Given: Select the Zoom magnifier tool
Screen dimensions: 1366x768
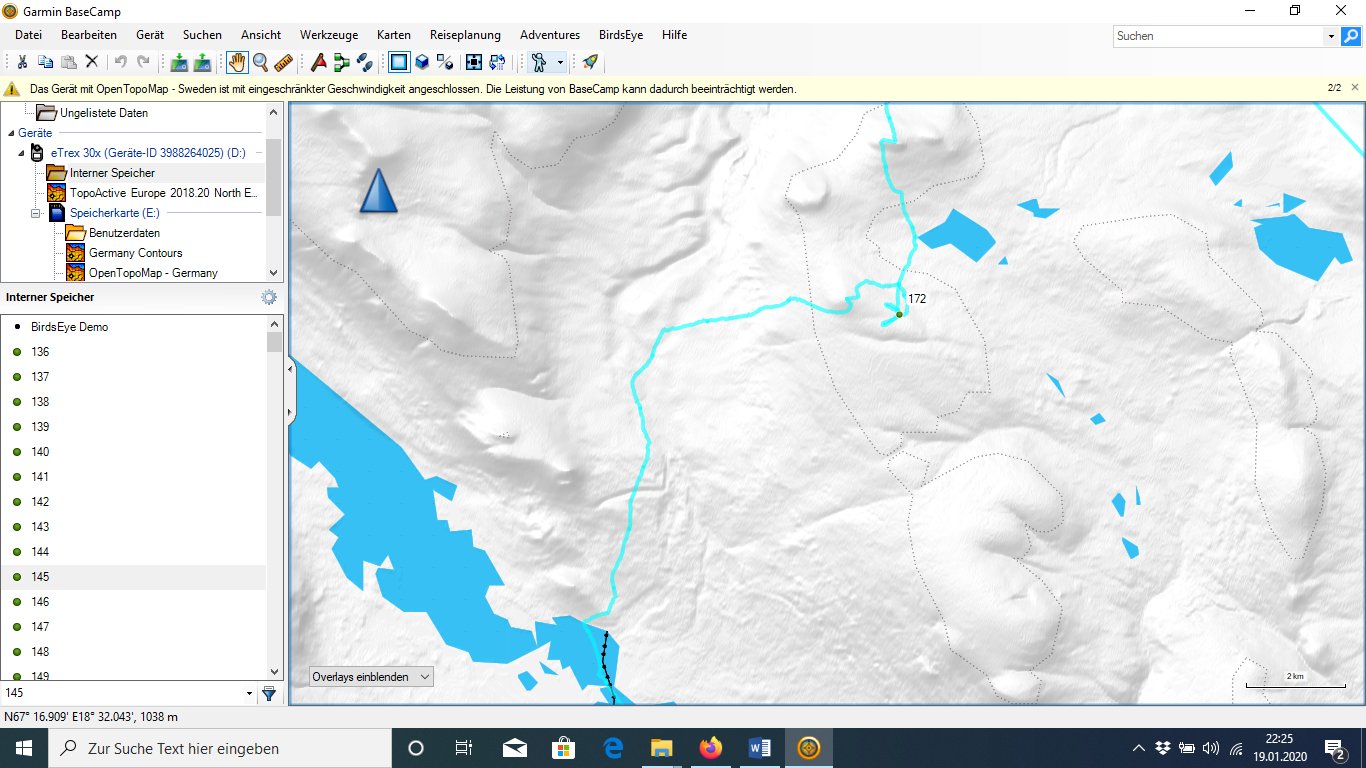Looking at the screenshot, I should [x=260, y=62].
